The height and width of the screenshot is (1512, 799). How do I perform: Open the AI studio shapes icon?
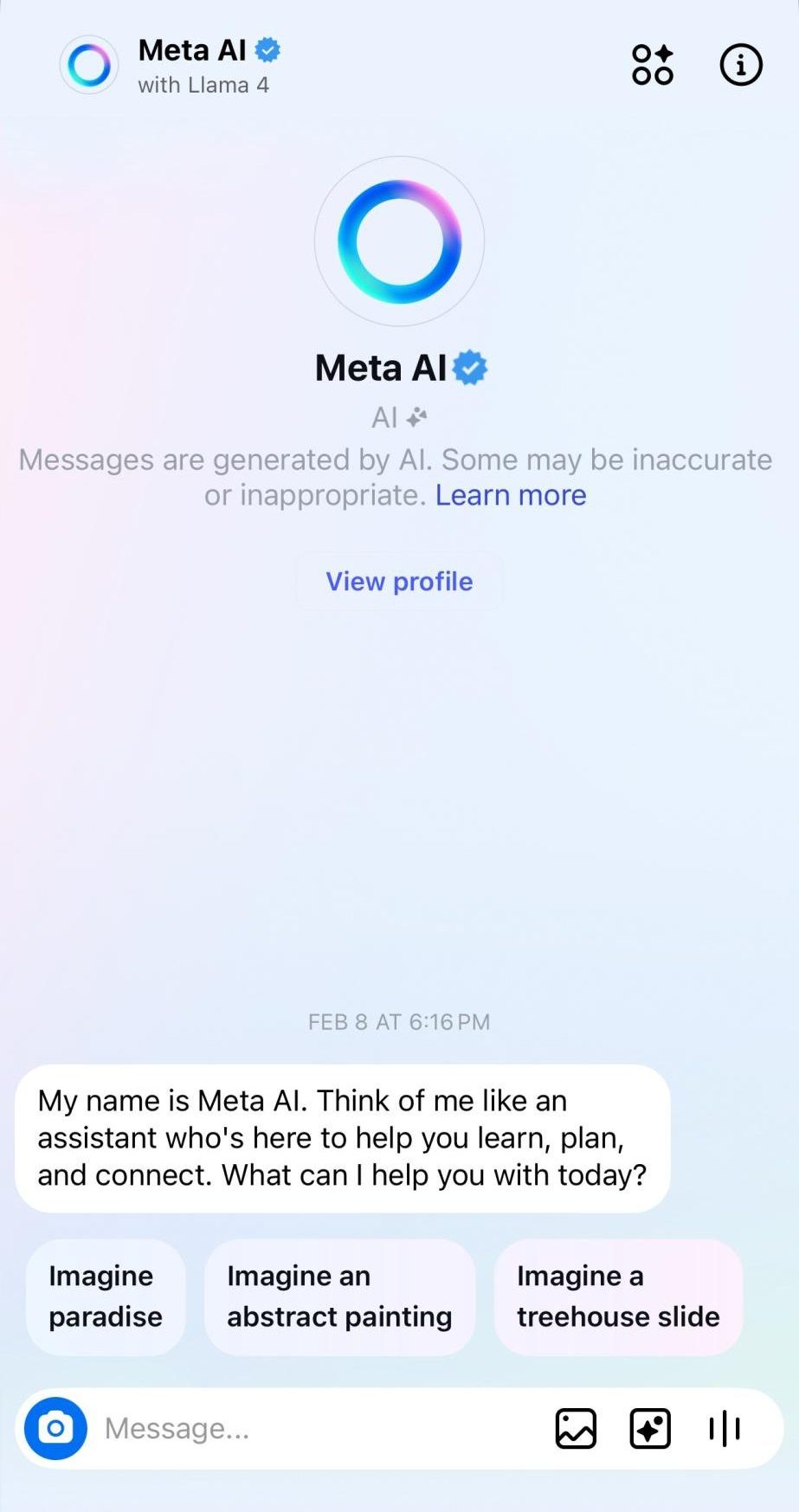click(653, 65)
